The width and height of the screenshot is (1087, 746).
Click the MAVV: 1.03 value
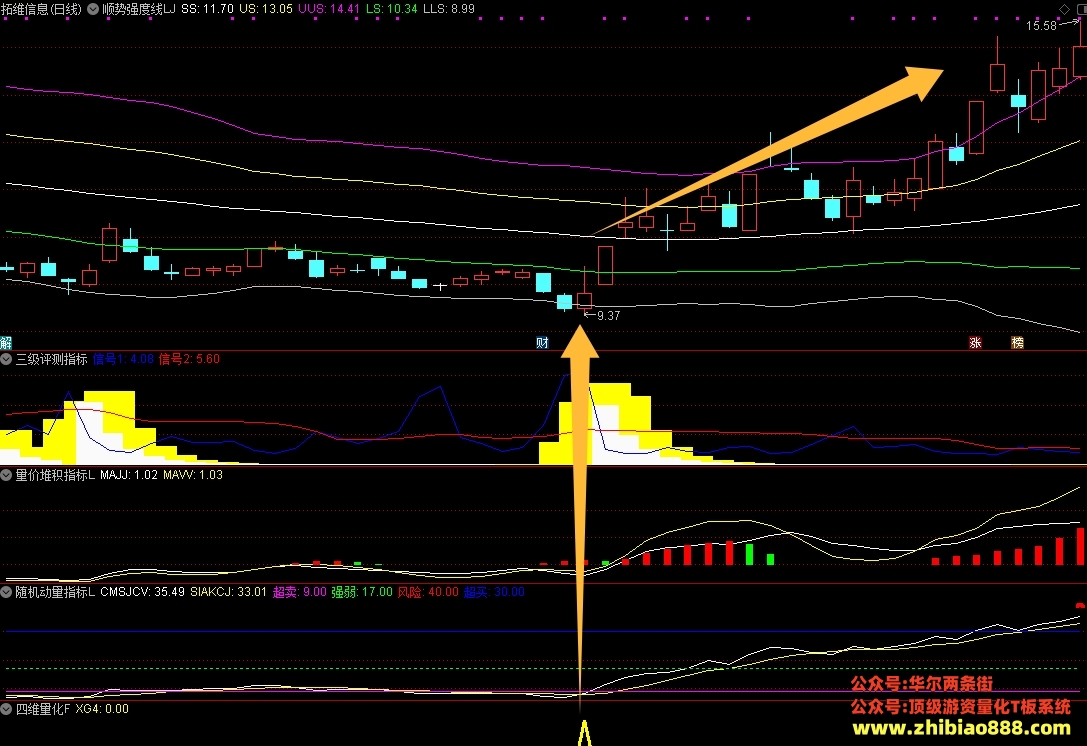click(x=193, y=475)
